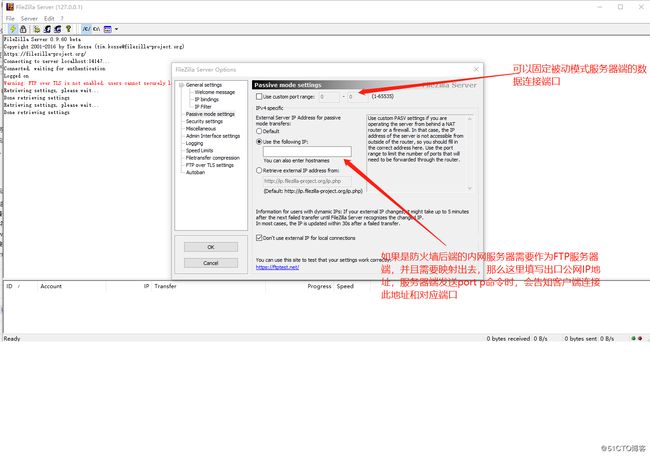Open IP Filter settings page
This screenshot has height=456, width=650.
(203, 107)
